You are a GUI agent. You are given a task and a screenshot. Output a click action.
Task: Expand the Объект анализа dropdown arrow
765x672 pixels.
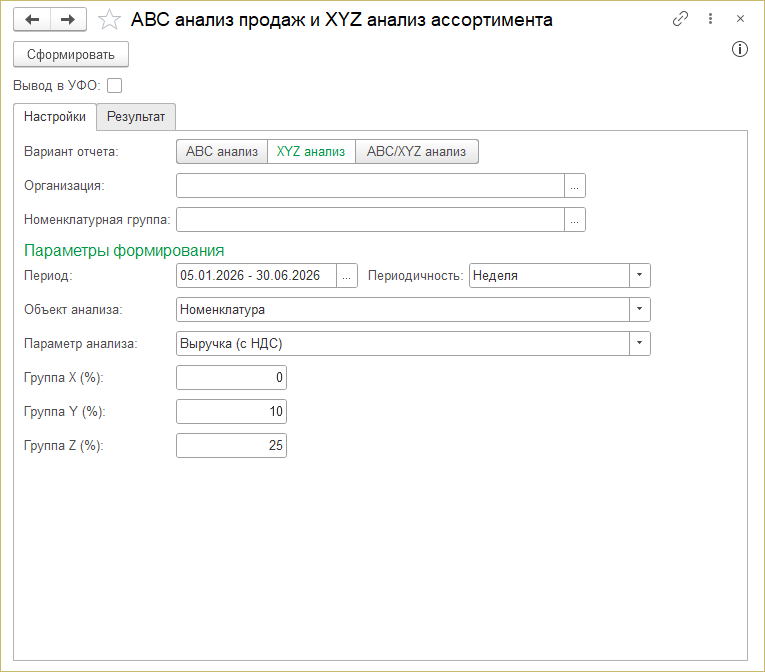coord(640,309)
